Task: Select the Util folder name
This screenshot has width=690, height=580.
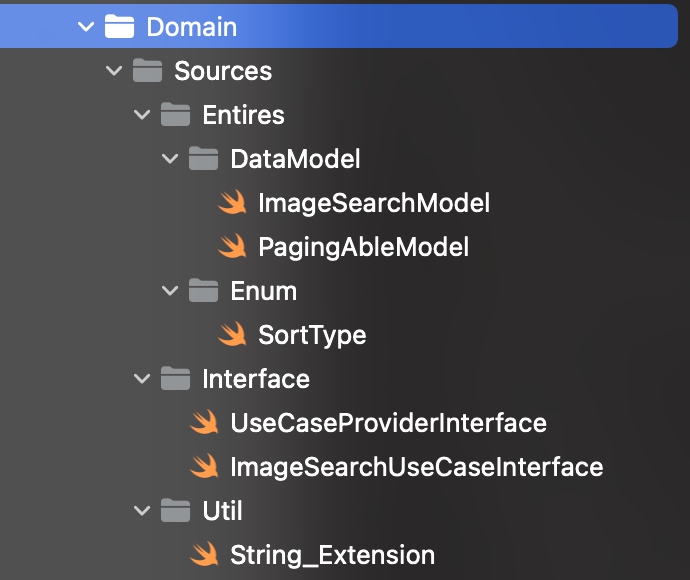Action: coord(222,511)
